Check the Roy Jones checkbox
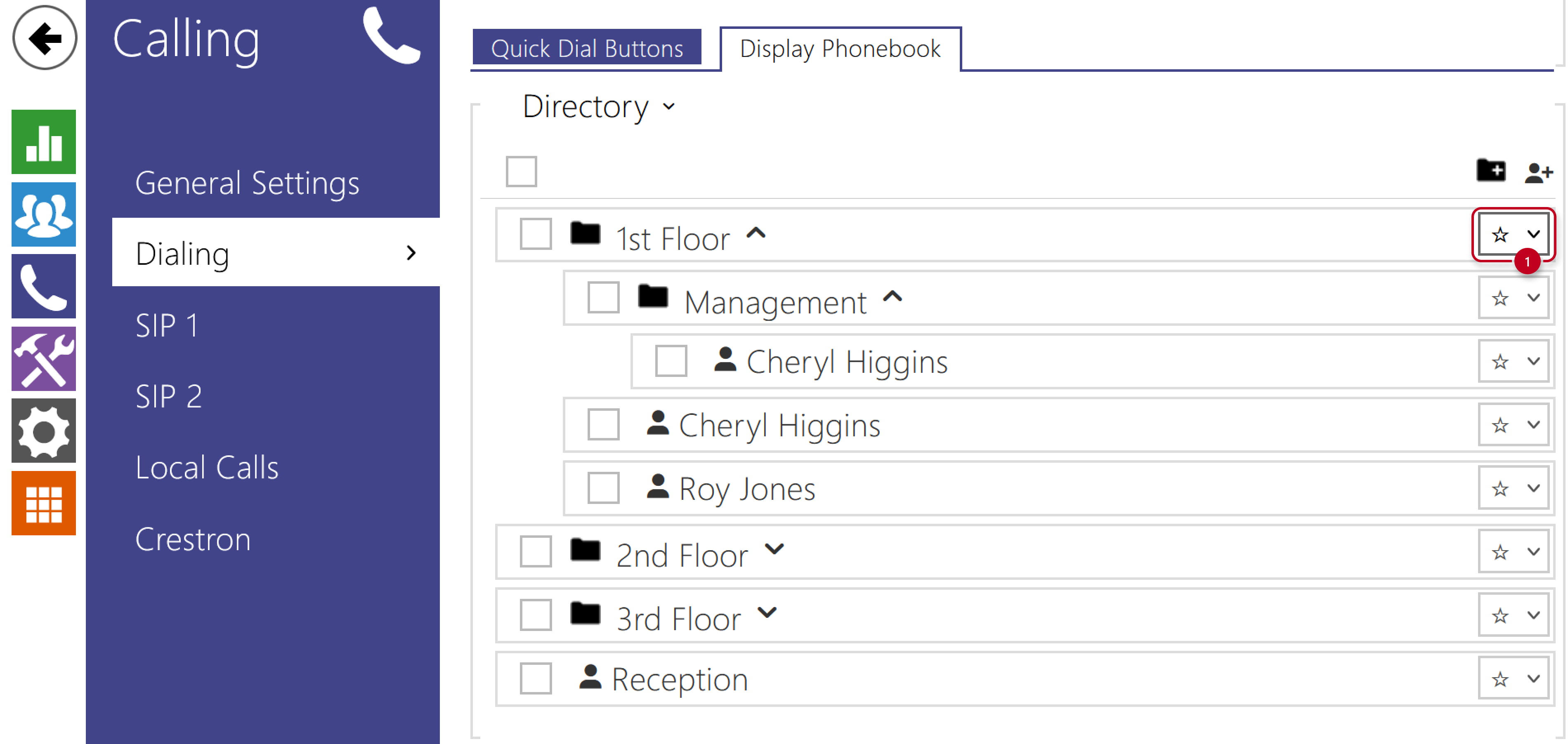 coord(603,488)
